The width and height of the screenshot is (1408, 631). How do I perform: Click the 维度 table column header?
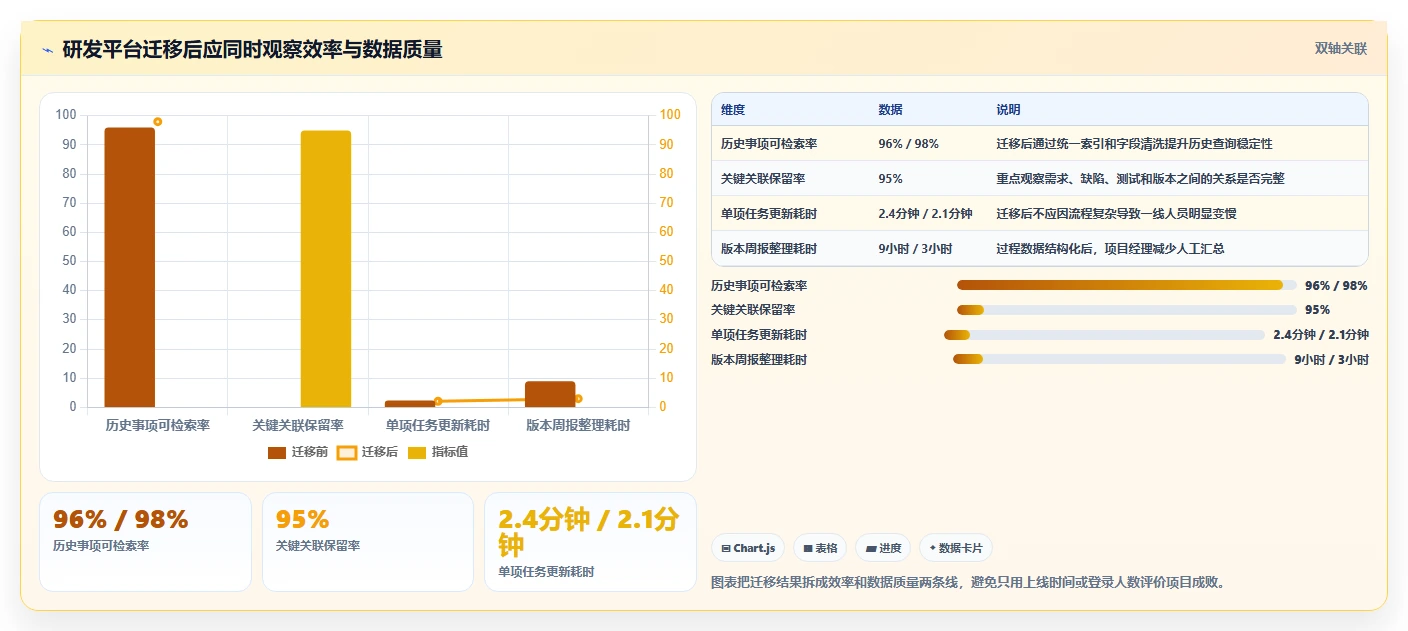(733, 110)
